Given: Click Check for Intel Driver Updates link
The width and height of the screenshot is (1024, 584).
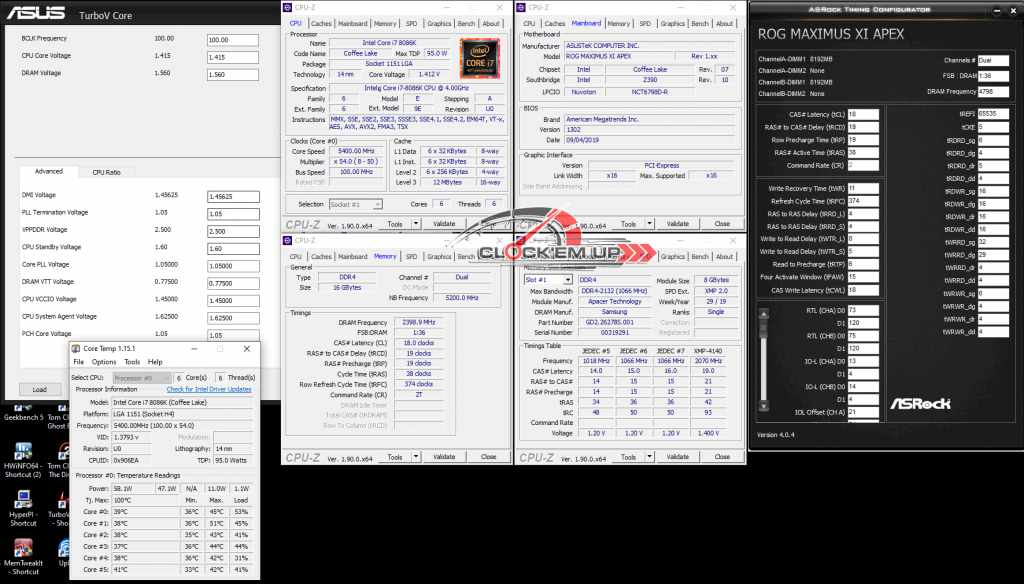Looking at the screenshot, I should pos(209,388).
